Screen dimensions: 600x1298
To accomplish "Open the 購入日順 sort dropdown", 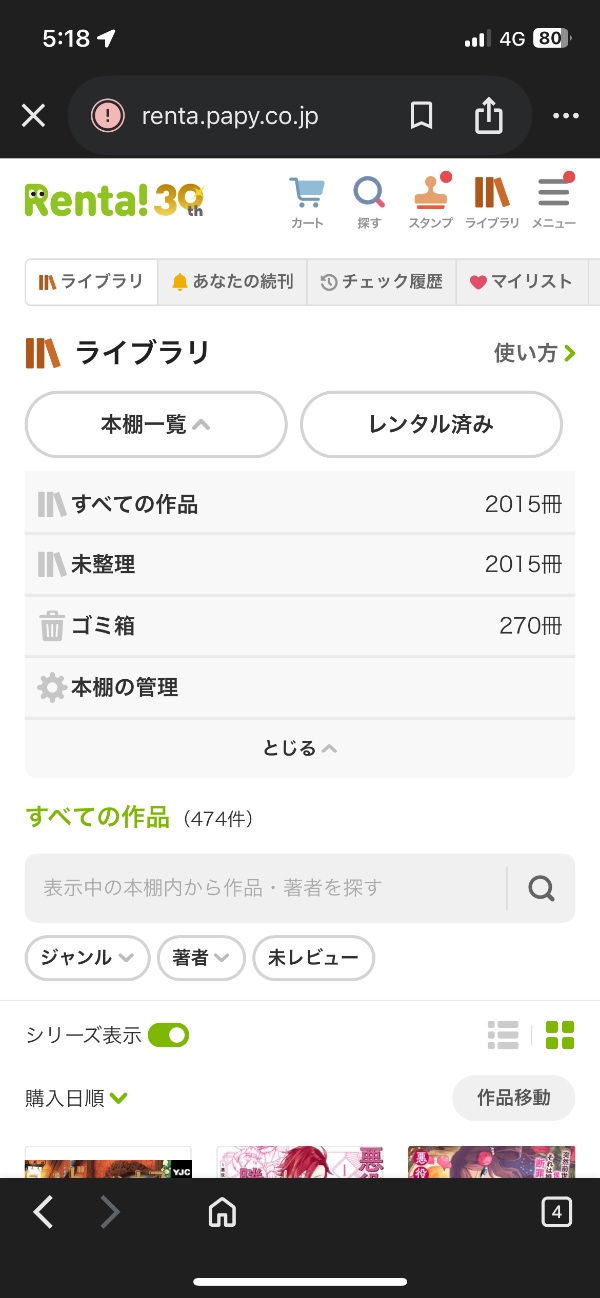I will [x=77, y=1098].
